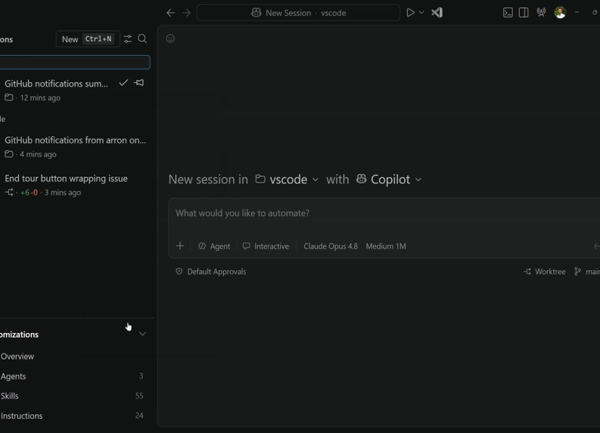Viewport: 600px width, 433px height.
Task: Open End tour button wrapping issue session
Action: tap(75, 185)
